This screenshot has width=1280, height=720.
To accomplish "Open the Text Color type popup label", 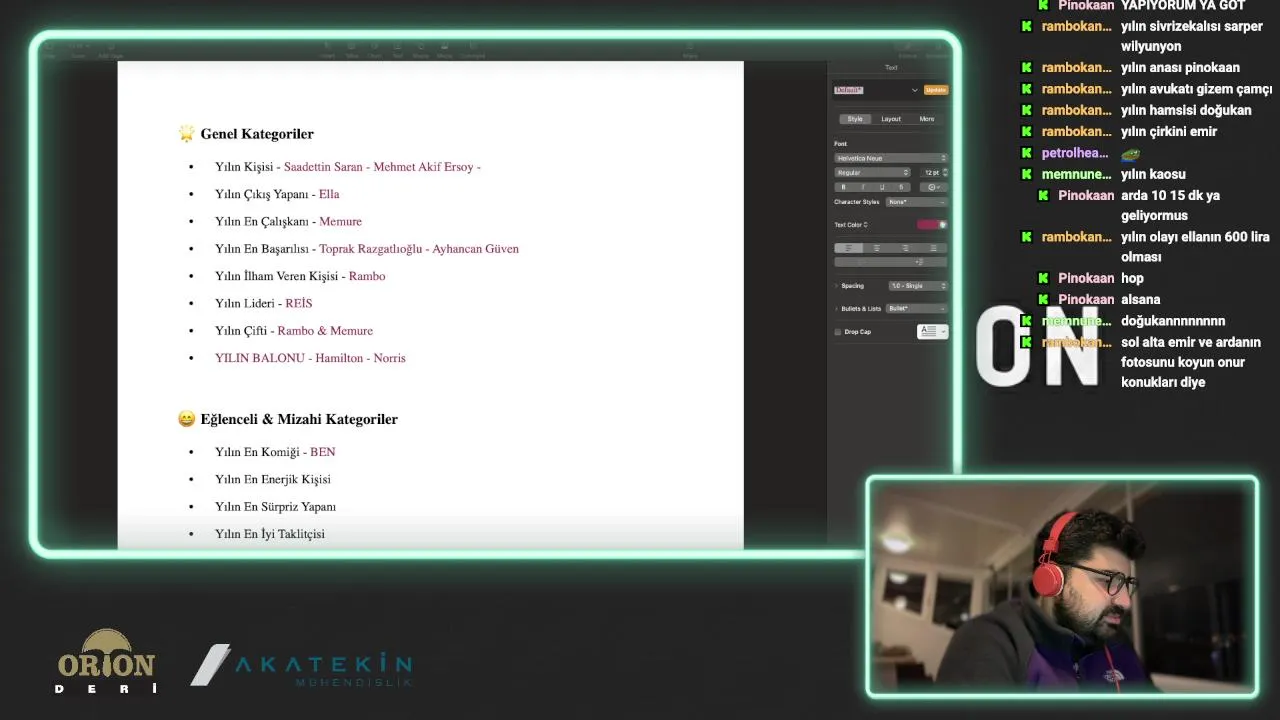I will click(851, 224).
